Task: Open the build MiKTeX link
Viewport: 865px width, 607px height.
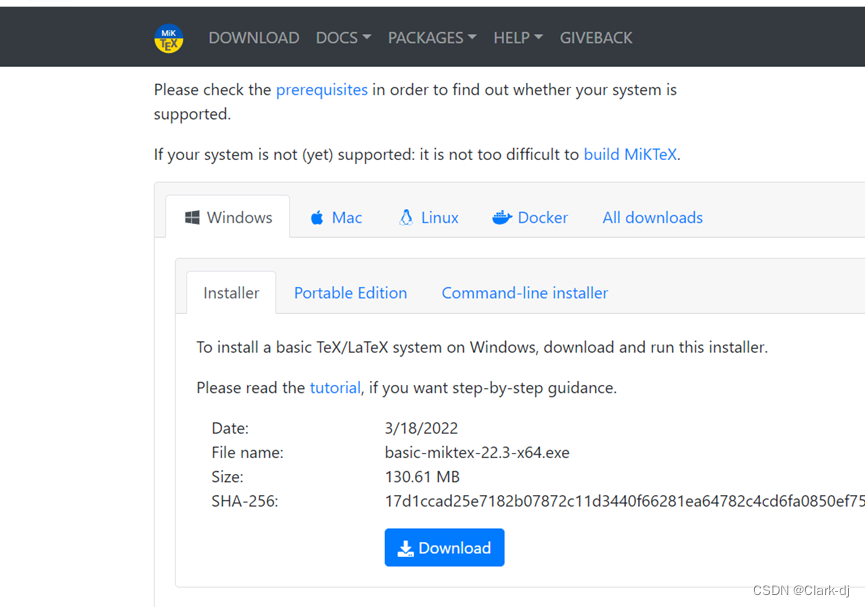Action: tap(630, 154)
